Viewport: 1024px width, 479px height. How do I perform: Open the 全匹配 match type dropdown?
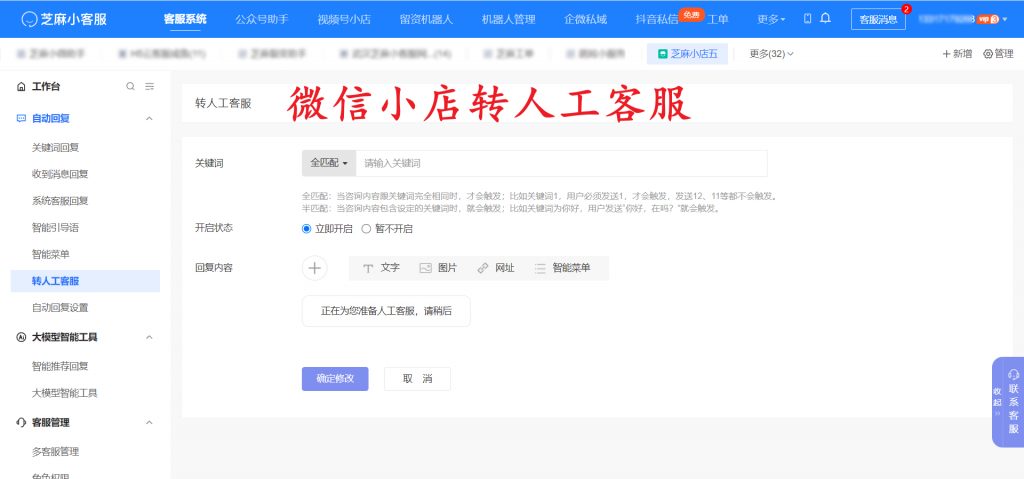click(328, 163)
